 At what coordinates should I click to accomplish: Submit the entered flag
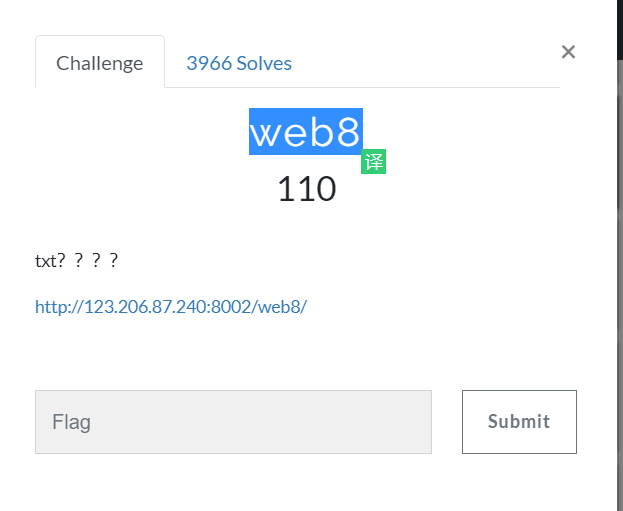coord(519,421)
